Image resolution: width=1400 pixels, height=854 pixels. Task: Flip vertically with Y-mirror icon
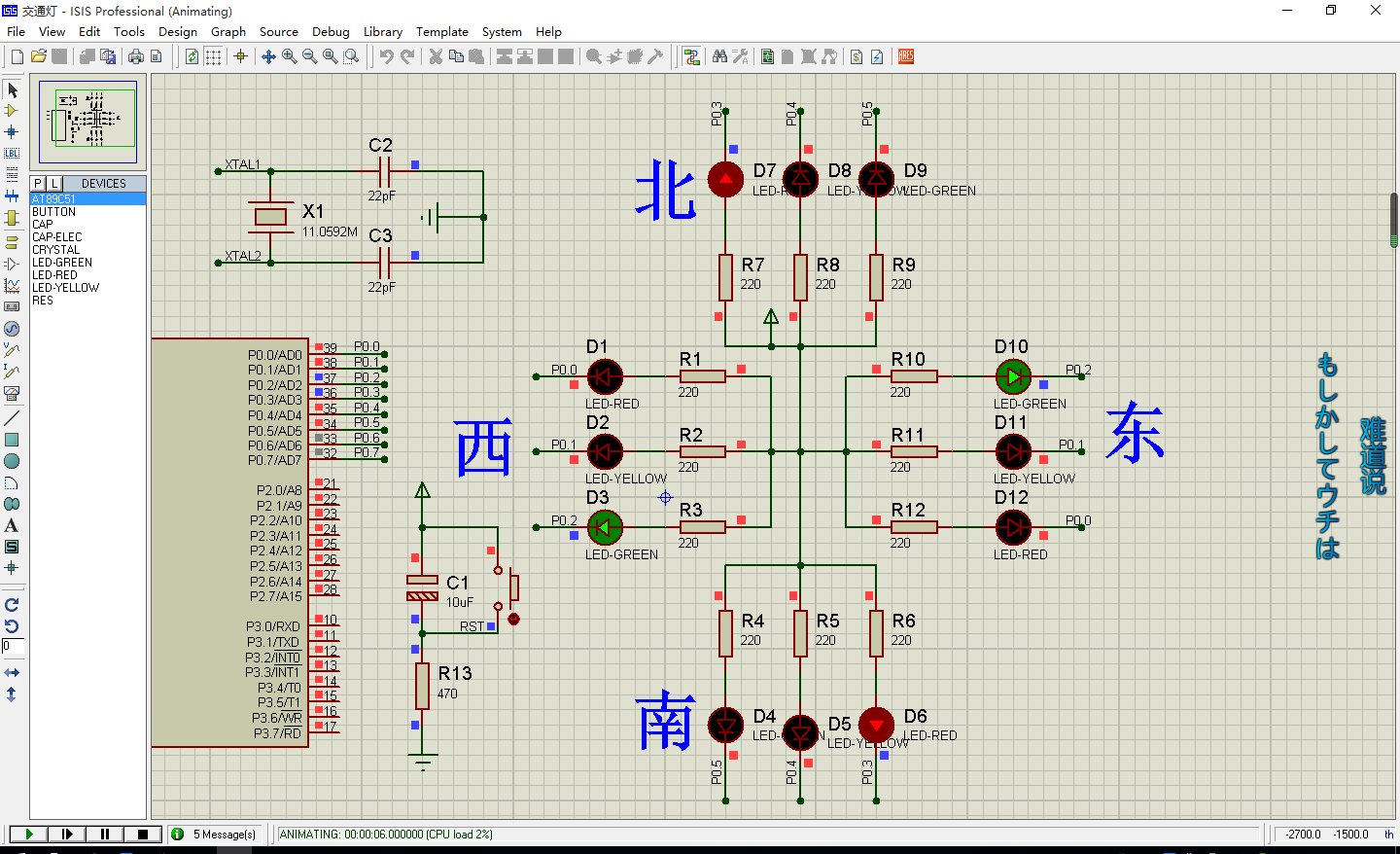click(12, 694)
